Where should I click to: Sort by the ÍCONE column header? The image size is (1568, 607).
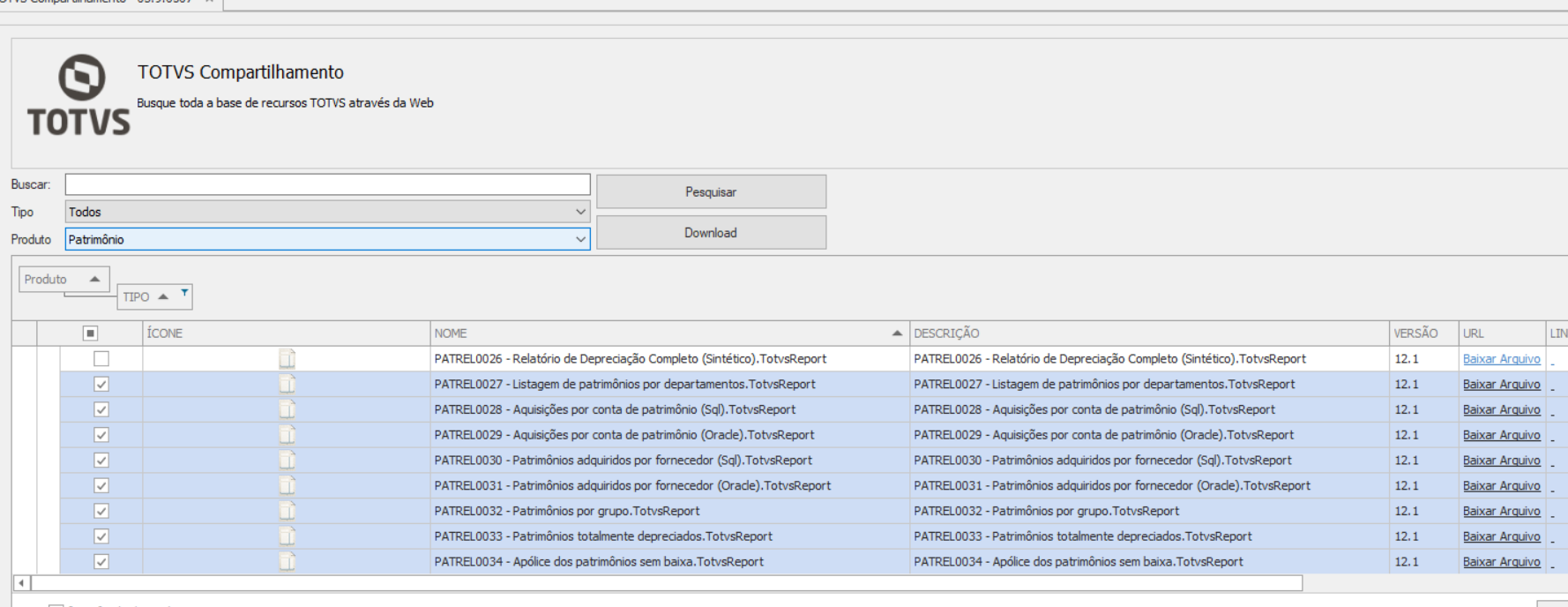[x=286, y=333]
